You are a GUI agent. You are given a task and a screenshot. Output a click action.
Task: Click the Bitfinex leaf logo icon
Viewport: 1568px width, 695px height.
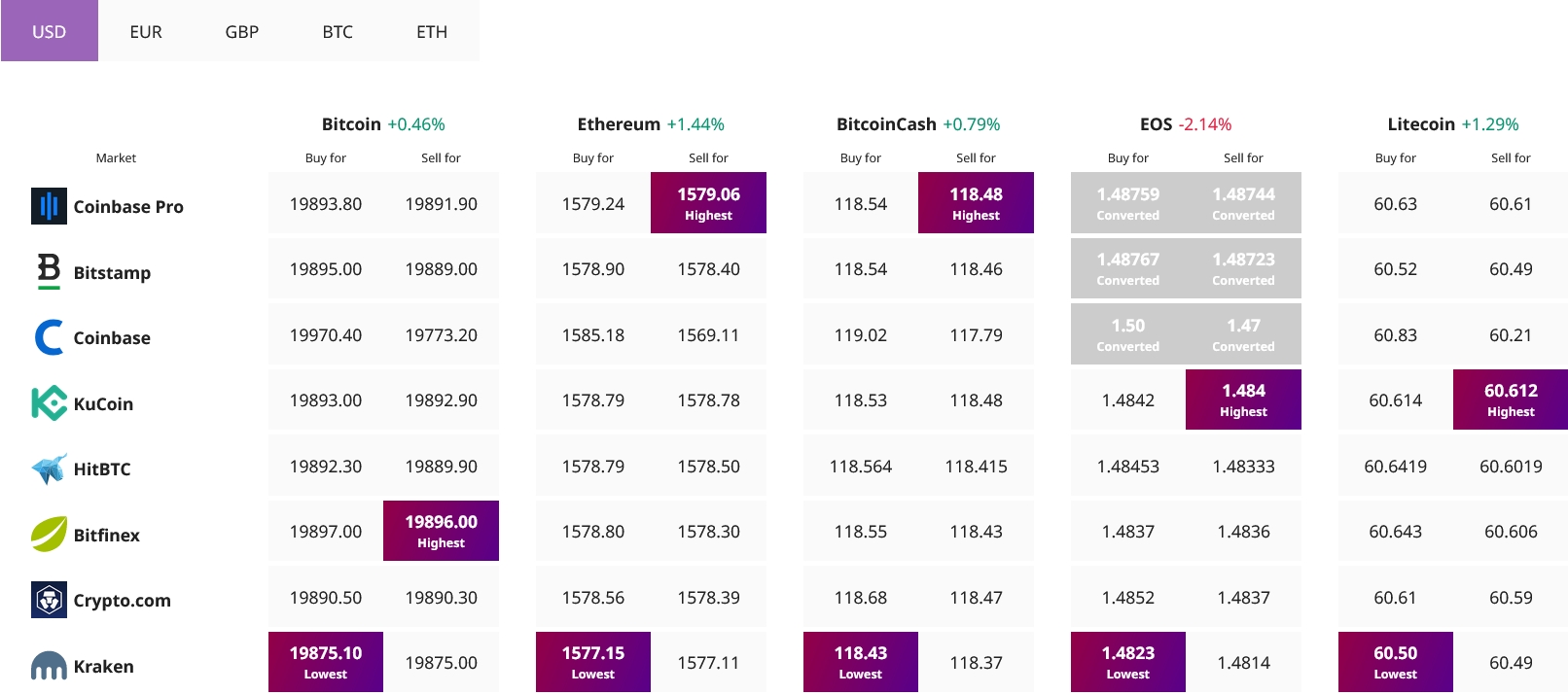49,534
